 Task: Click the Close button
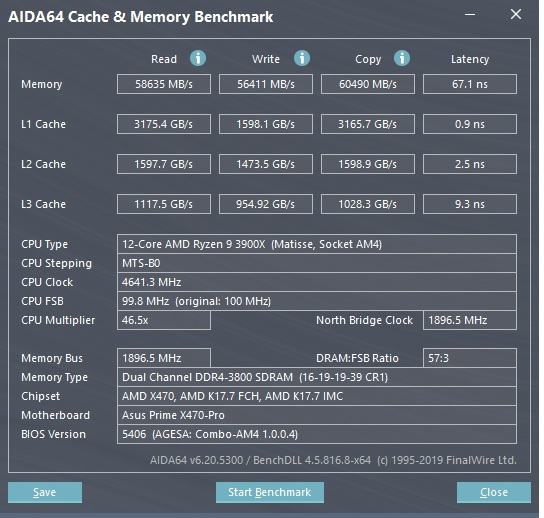pos(494,492)
